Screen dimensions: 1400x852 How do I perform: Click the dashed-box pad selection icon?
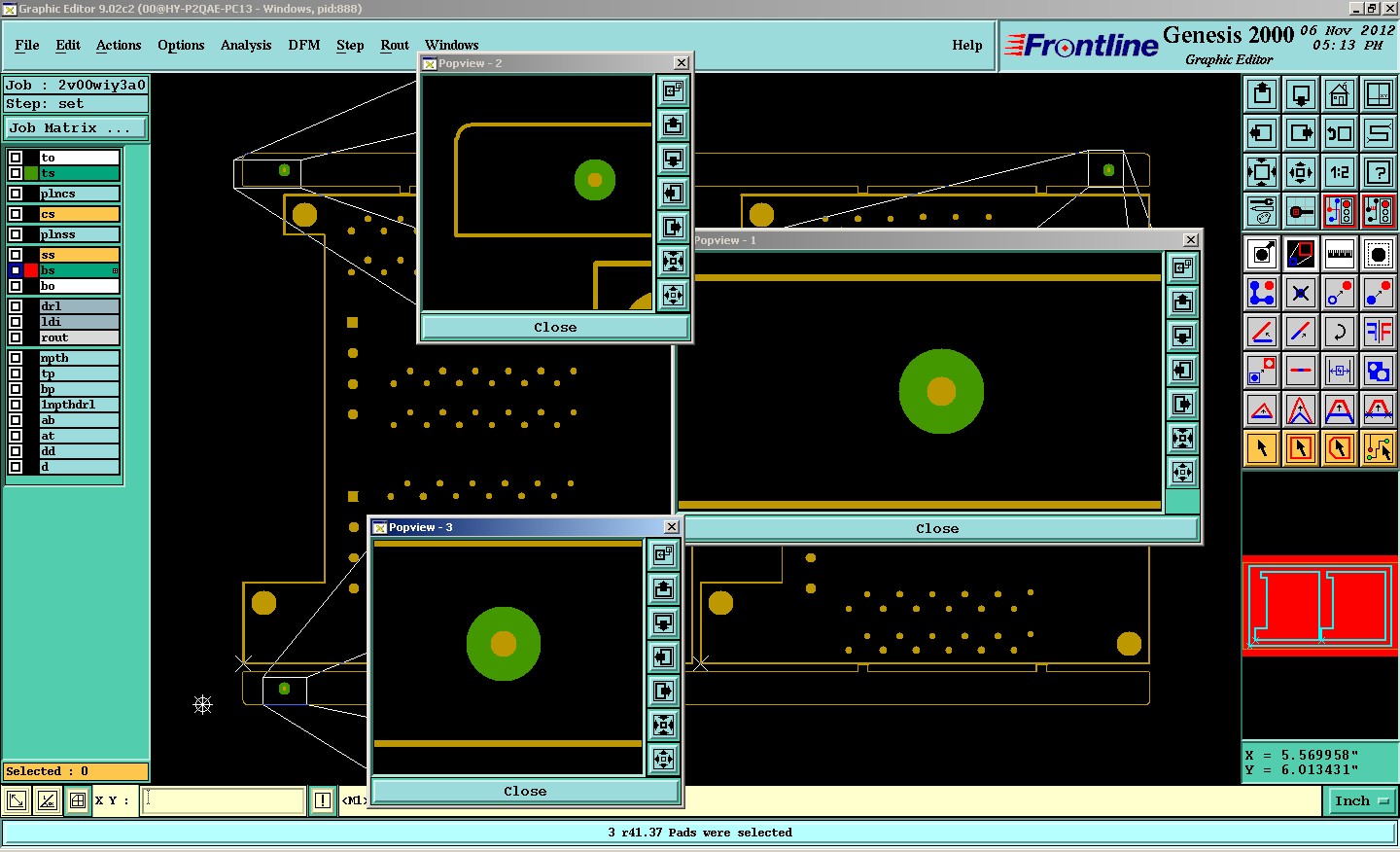pyautogui.click(x=1379, y=254)
